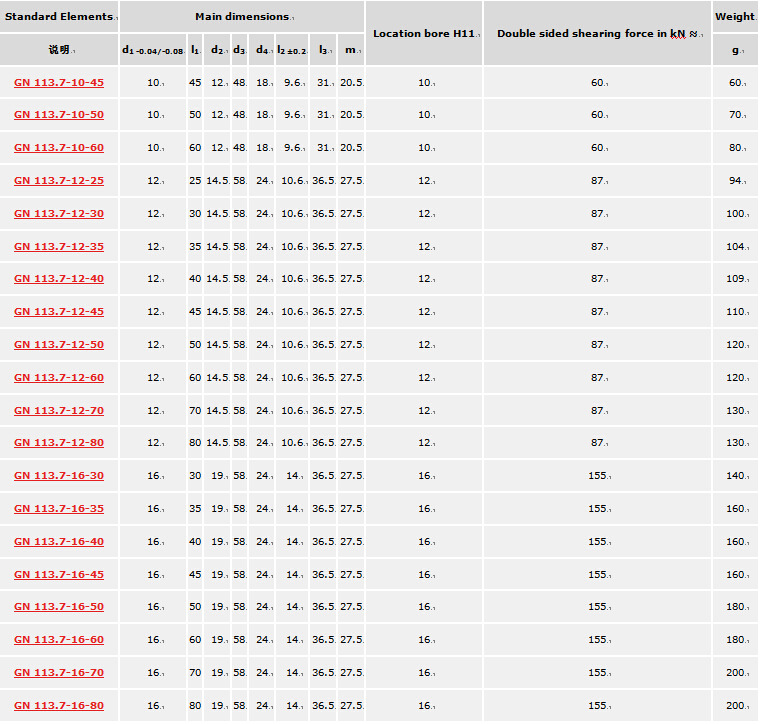
Task: Select the Location bore H11 header
Action: (423, 34)
